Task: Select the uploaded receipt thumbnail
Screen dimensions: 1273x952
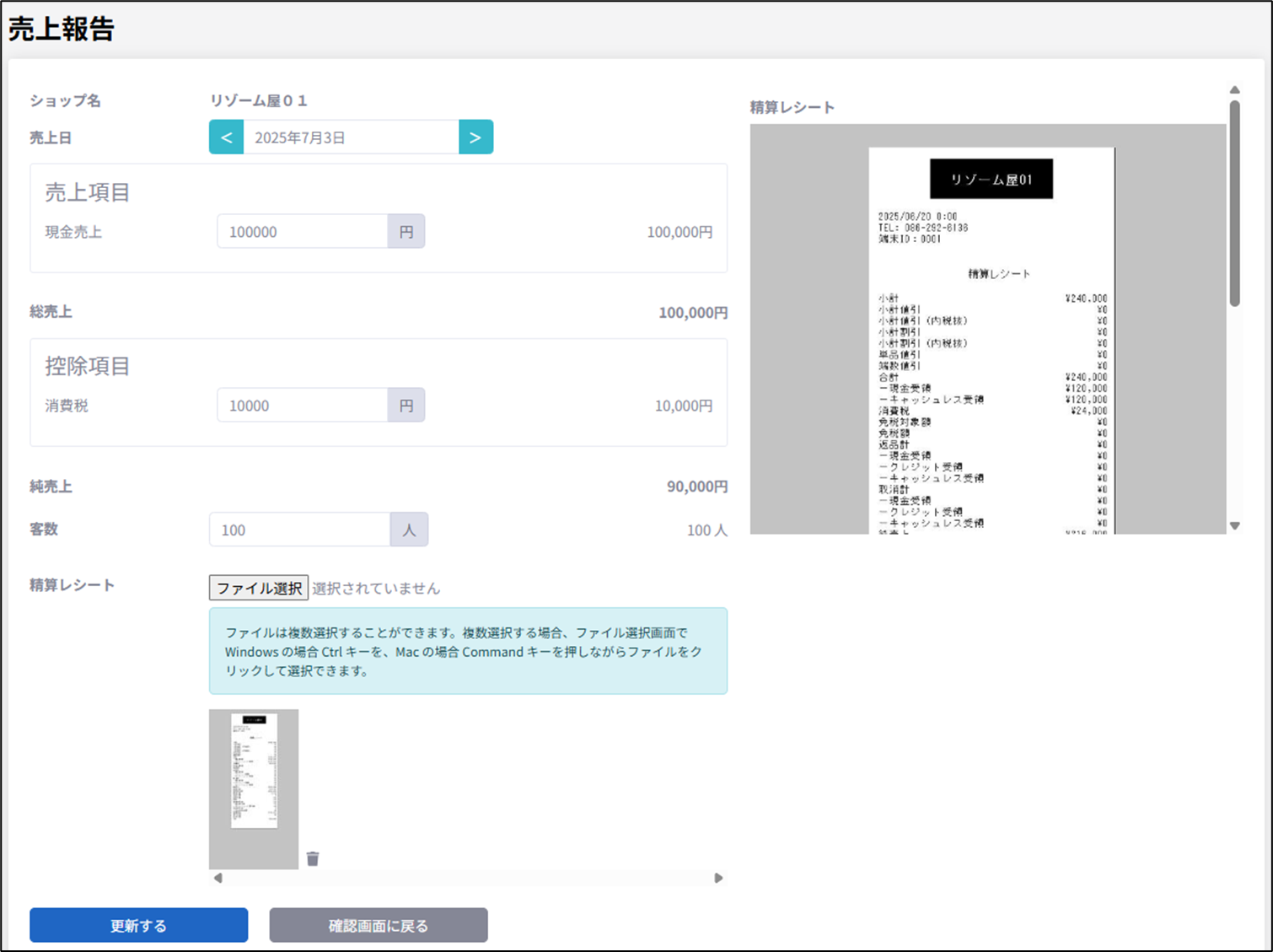Action: click(x=254, y=788)
